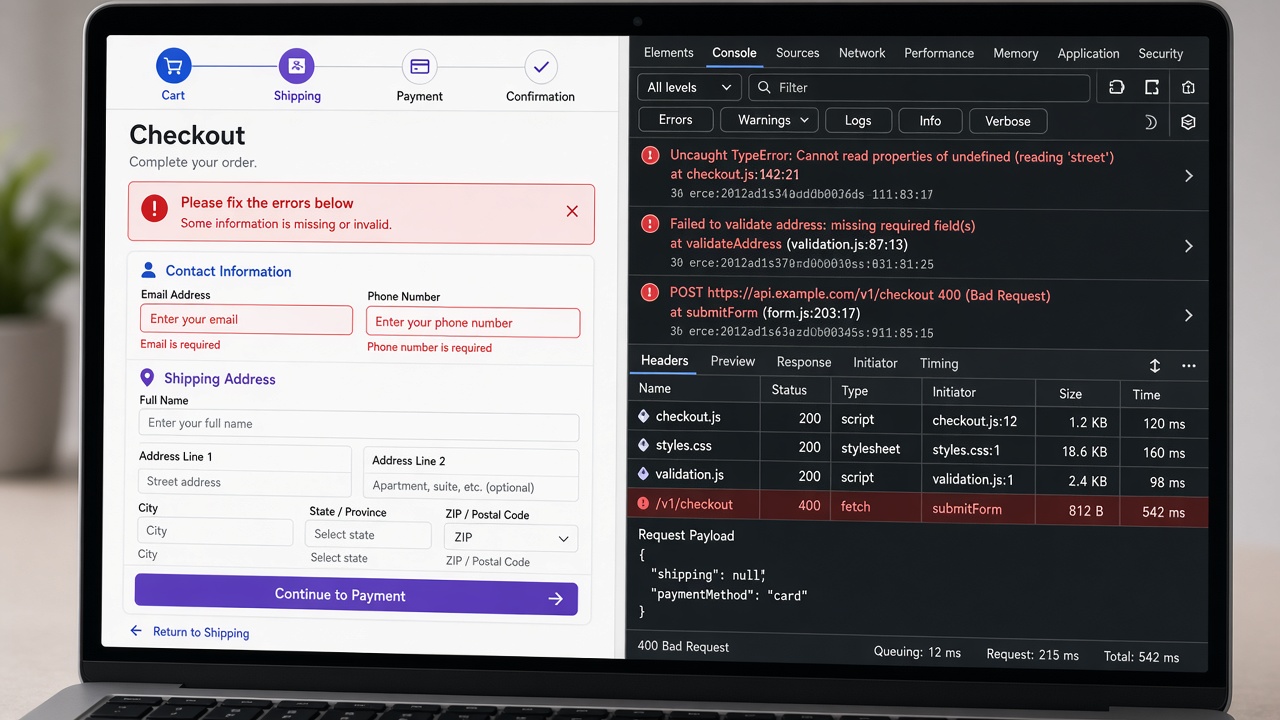Image resolution: width=1280 pixels, height=720 pixels.
Task: Select the Console tab
Action: click(734, 53)
